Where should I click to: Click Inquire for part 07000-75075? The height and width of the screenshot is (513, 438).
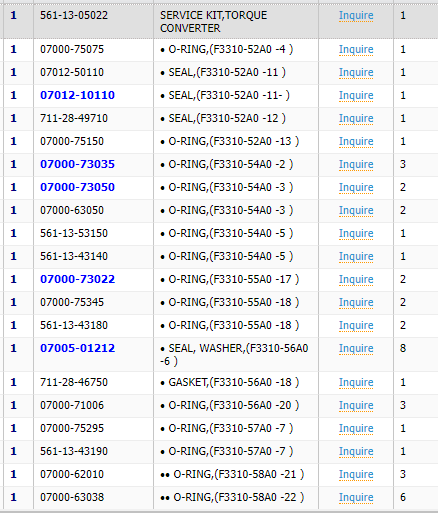click(356, 50)
